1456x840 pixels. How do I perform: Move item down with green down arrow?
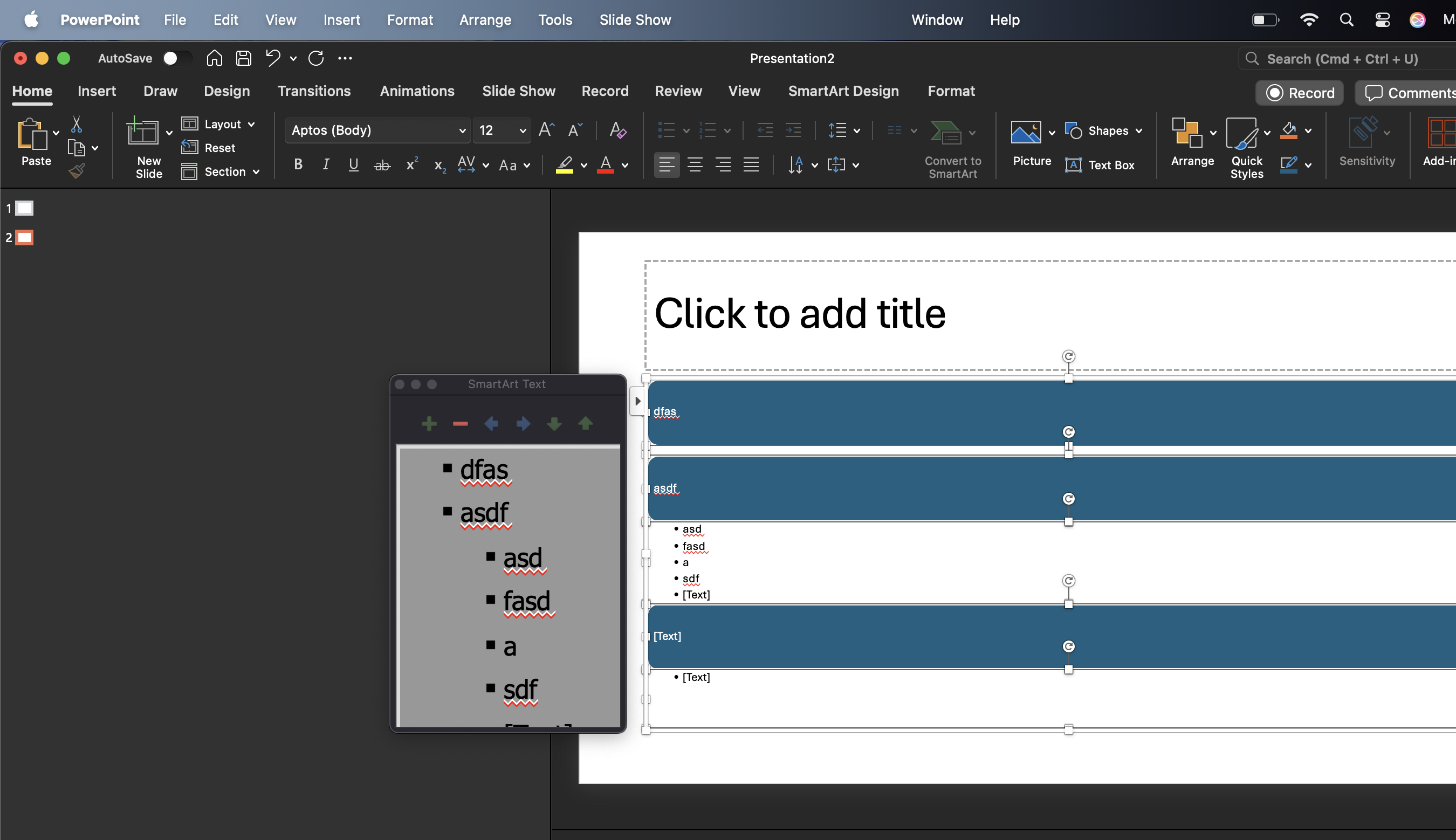[x=554, y=424]
